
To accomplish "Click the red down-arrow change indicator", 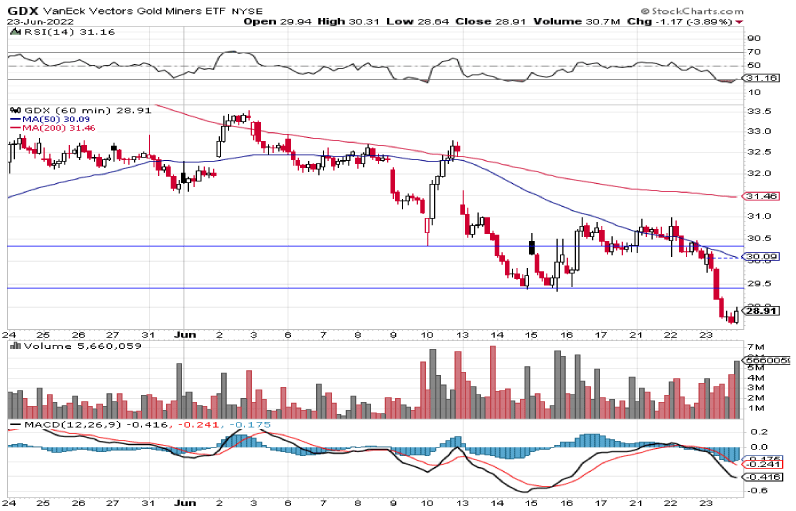I will tap(738, 19).
